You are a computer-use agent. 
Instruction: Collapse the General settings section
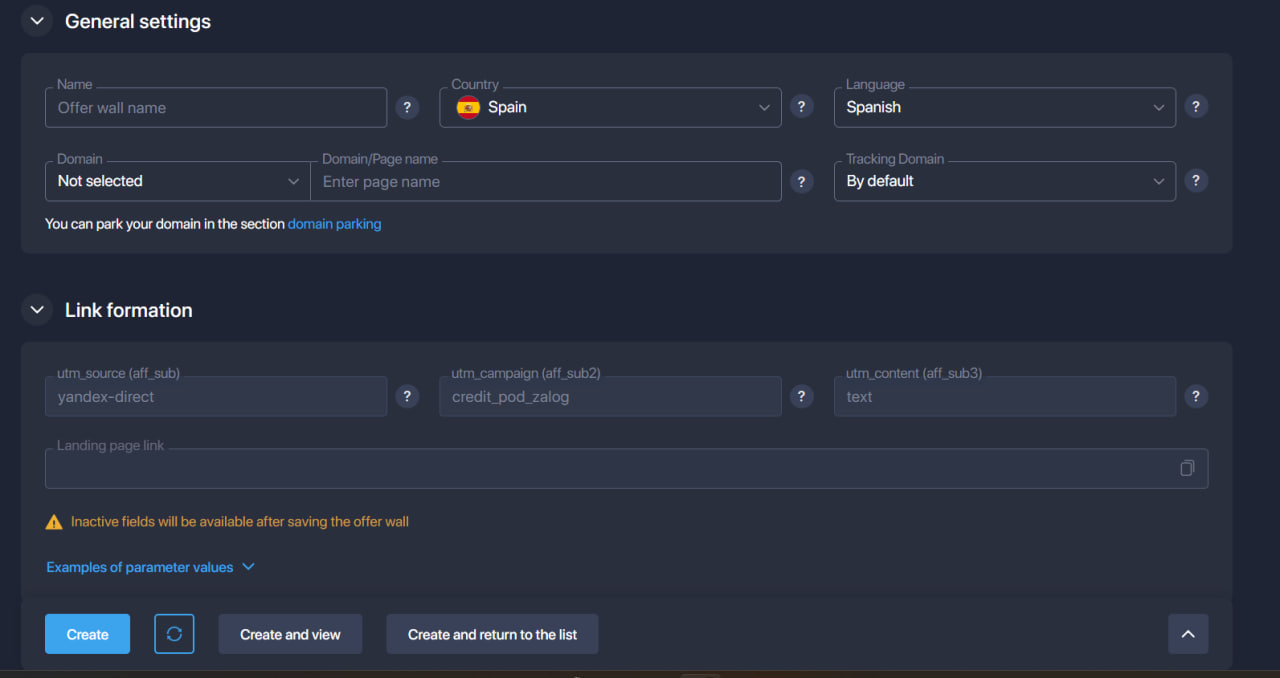(x=37, y=21)
